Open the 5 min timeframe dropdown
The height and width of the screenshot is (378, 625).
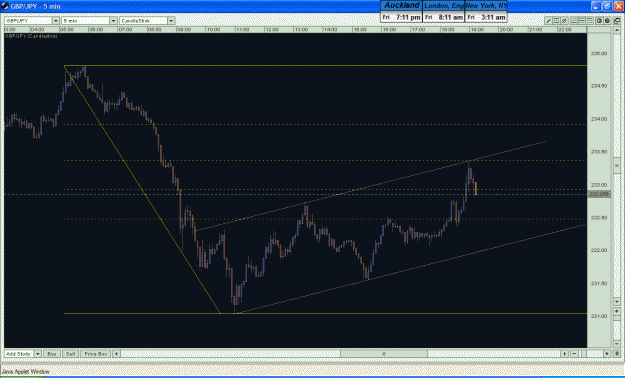click(x=113, y=21)
